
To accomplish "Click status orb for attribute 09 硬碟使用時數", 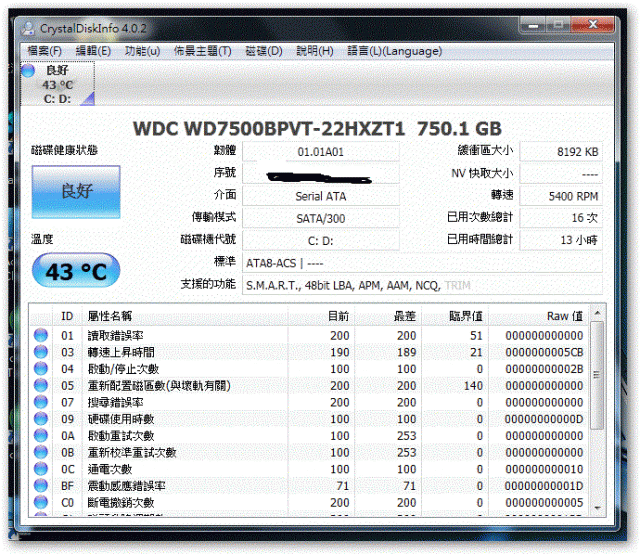I will pyautogui.click(x=41, y=419).
